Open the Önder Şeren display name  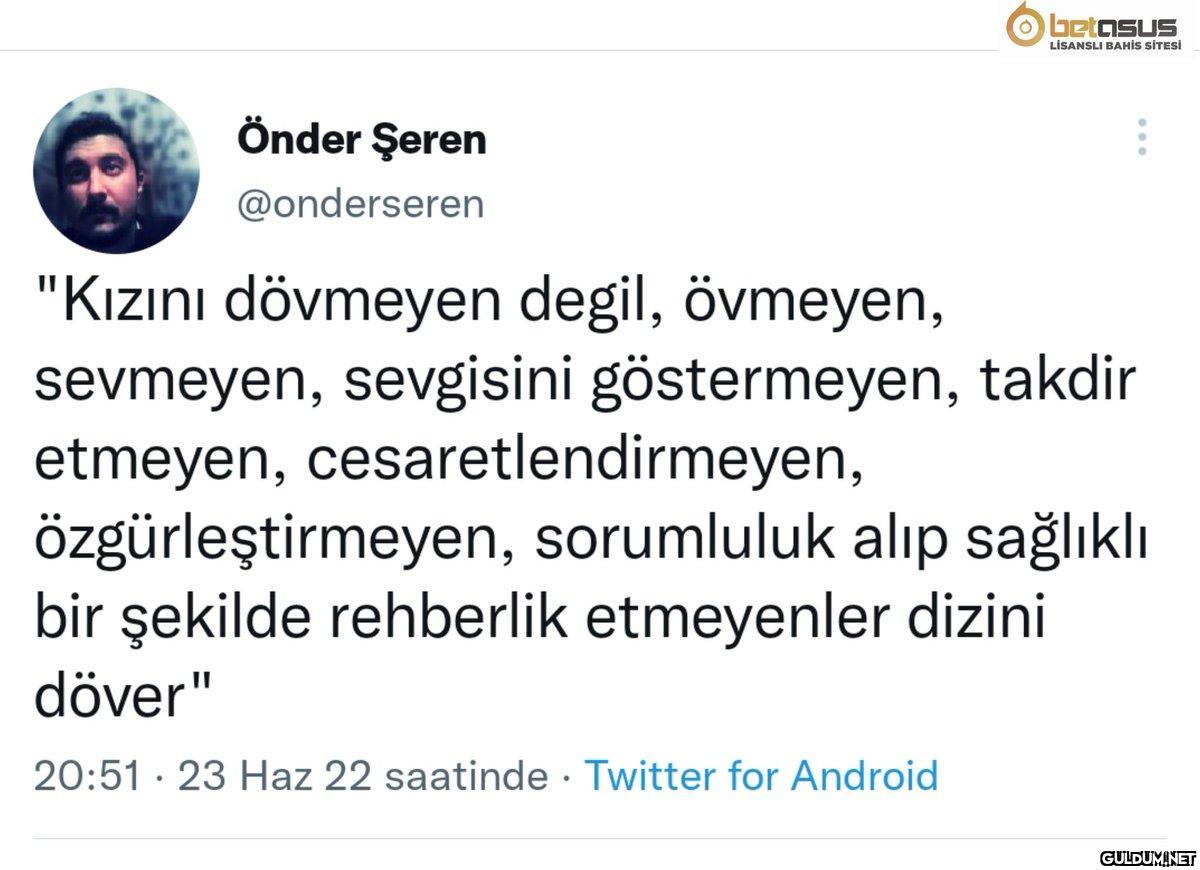[x=362, y=139]
